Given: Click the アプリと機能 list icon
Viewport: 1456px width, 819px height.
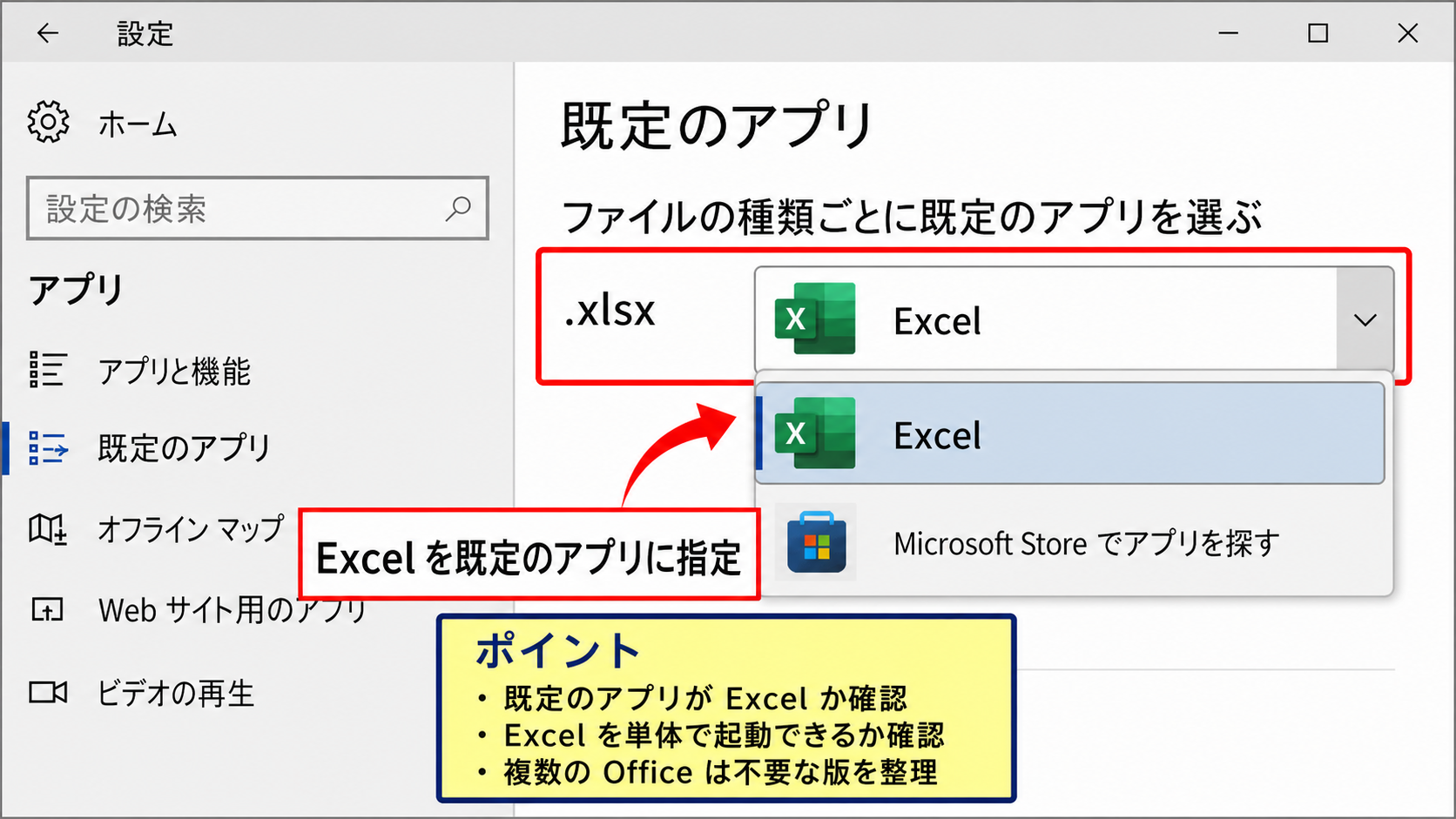Looking at the screenshot, I should [x=47, y=369].
